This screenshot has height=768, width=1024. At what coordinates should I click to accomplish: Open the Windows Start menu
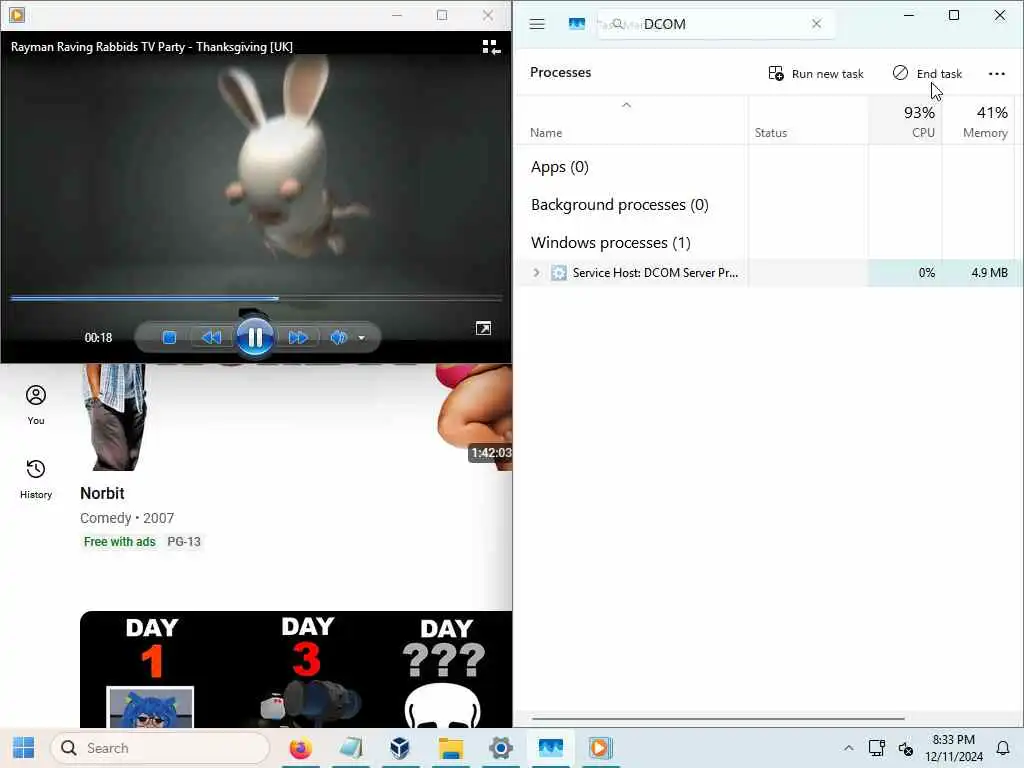tap(24, 748)
